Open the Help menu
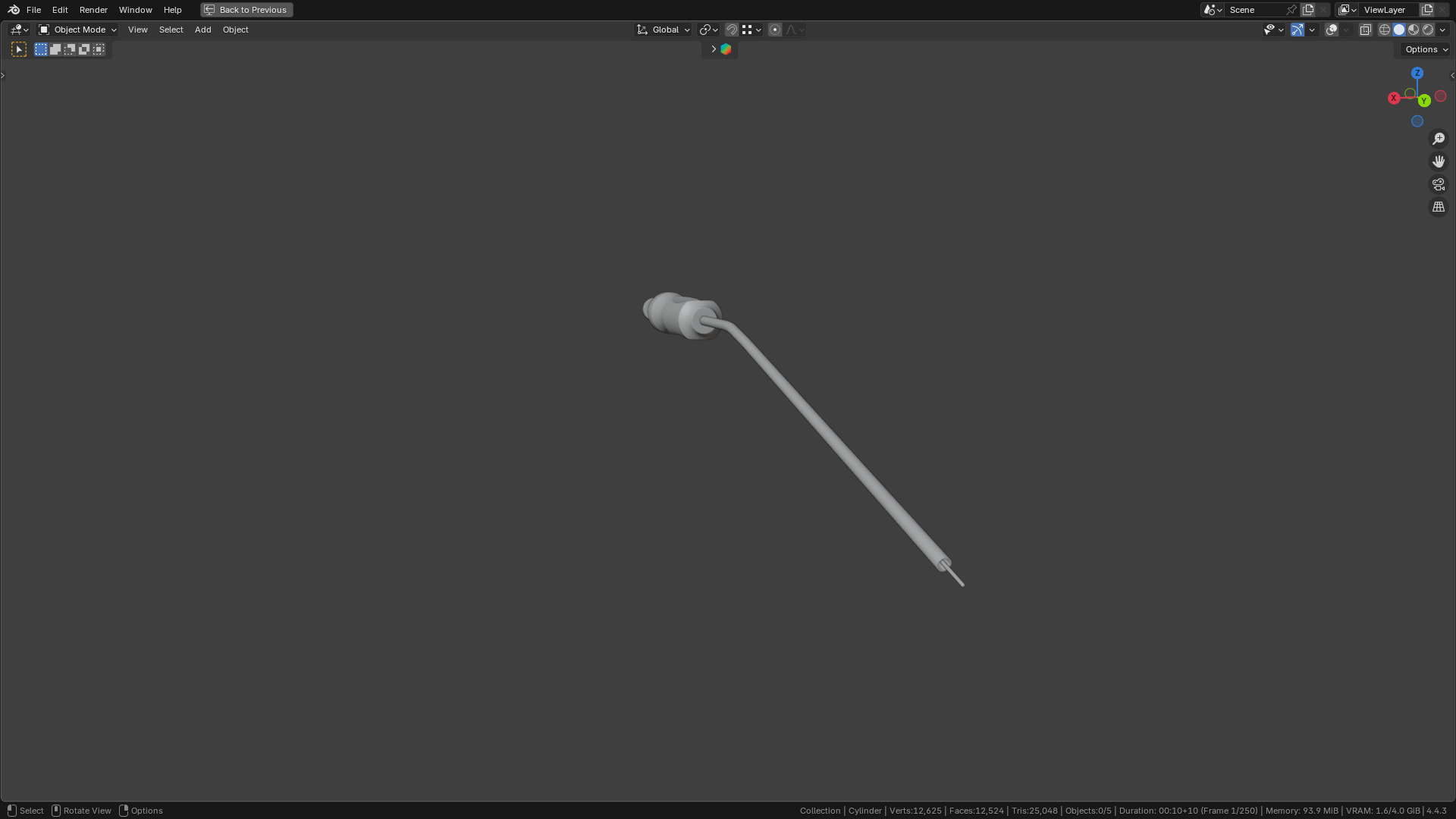Viewport: 1456px width, 819px height. [172, 10]
